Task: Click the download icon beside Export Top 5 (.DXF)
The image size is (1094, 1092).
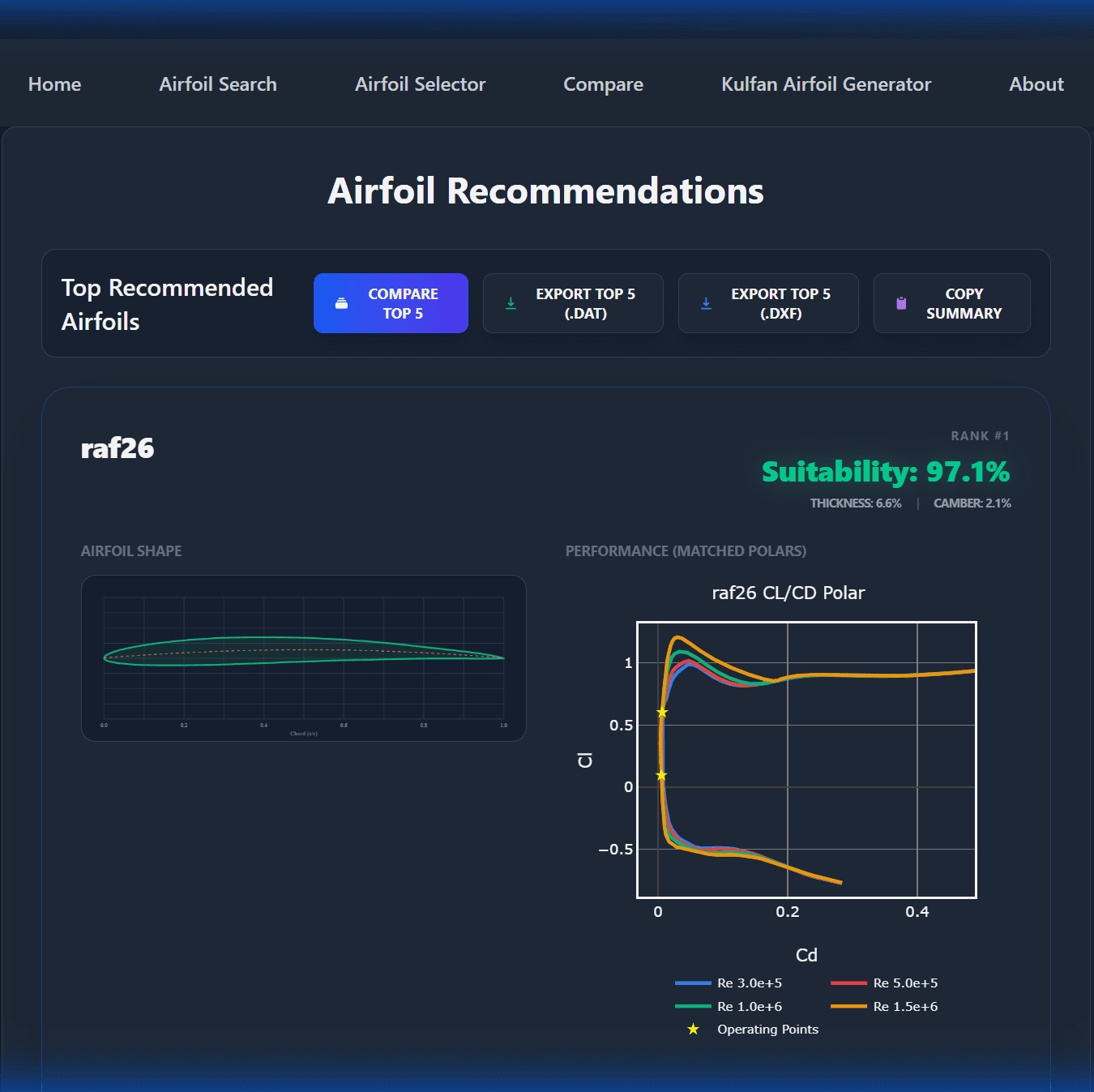Action: pyautogui.click(x=706, y=302)
